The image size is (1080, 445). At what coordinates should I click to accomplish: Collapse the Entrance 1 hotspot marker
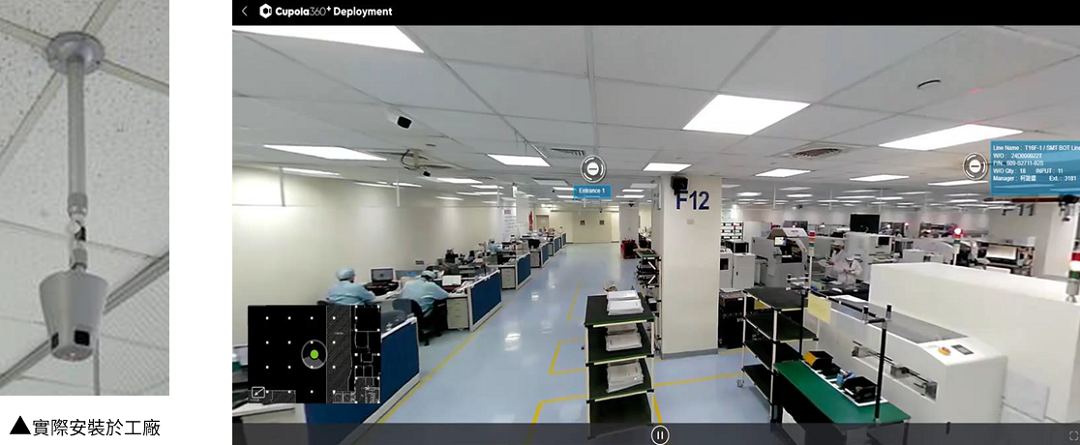pyautogui.click(x=593, y=168)
